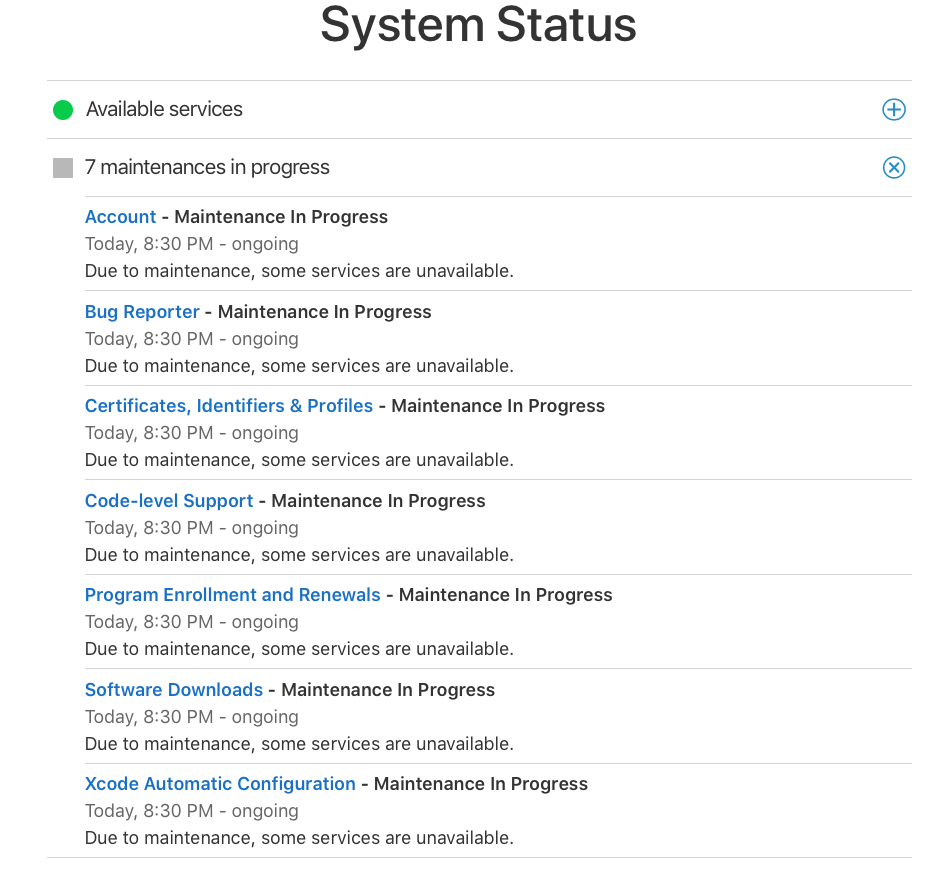Open the Account service link
931x874 pixels.
(121, 217)
